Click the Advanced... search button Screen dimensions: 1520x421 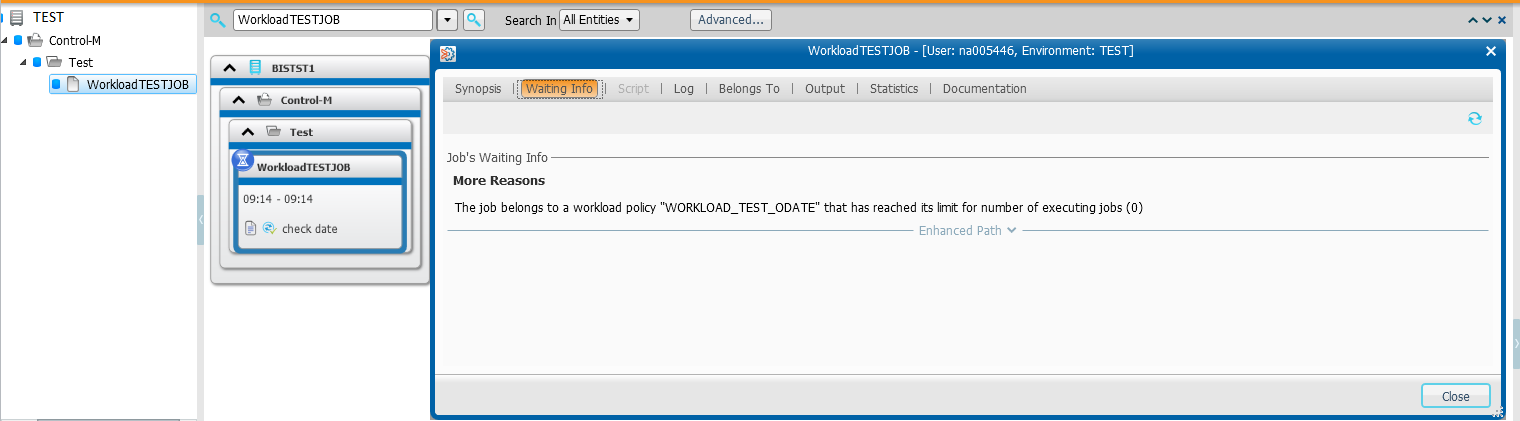coord(730,20)
